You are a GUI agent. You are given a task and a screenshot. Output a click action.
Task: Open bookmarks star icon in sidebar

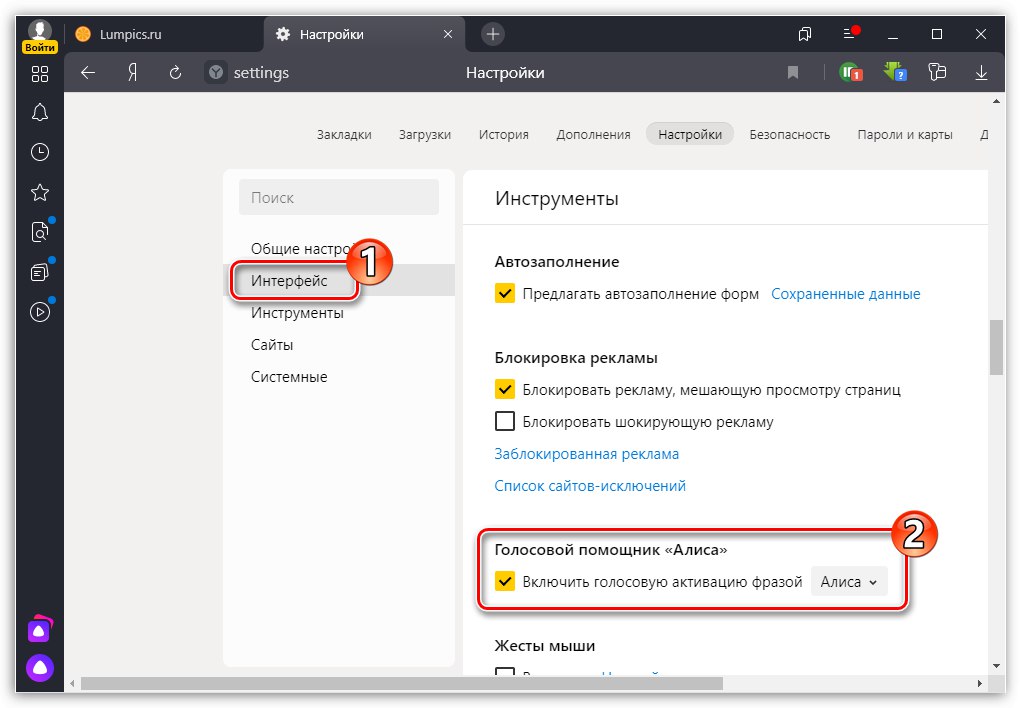pyautogui.click(x=40, y=192)
